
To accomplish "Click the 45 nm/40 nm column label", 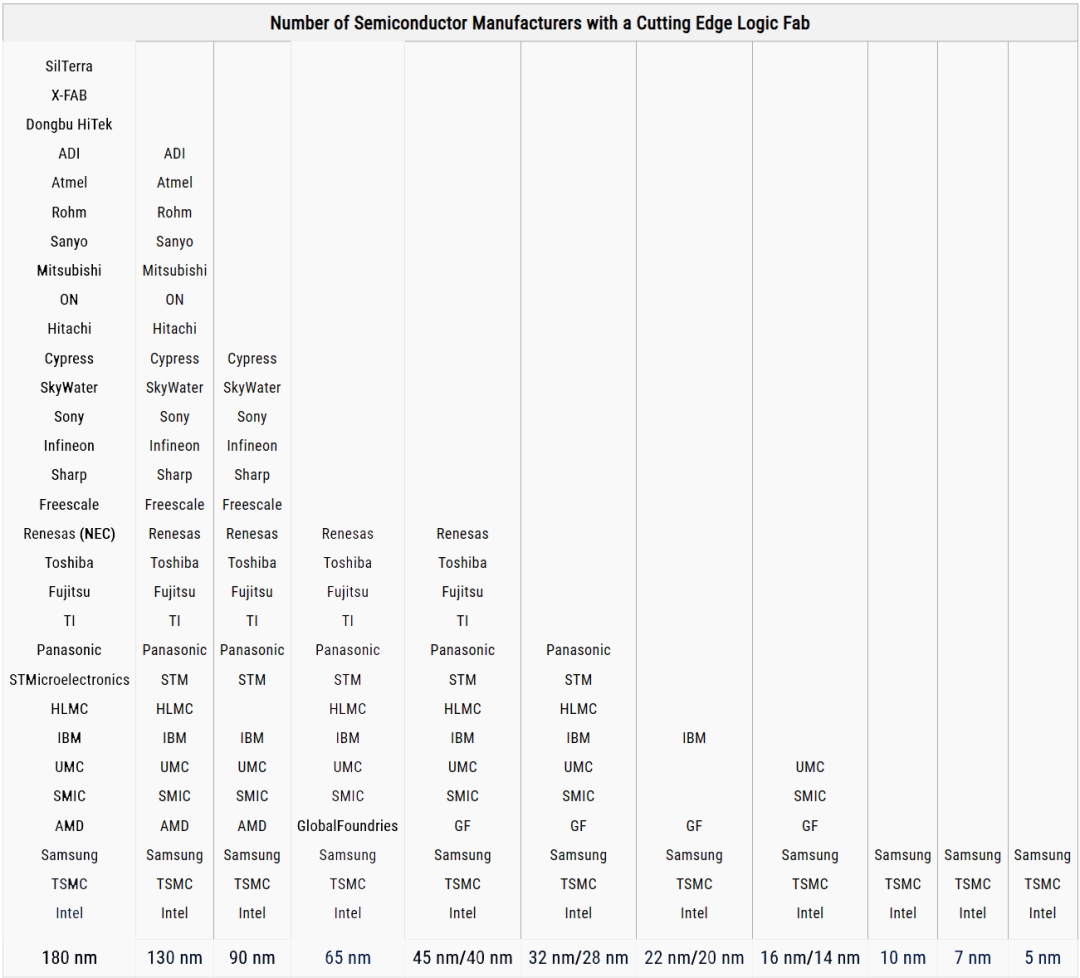I will (x=462, y=957).
